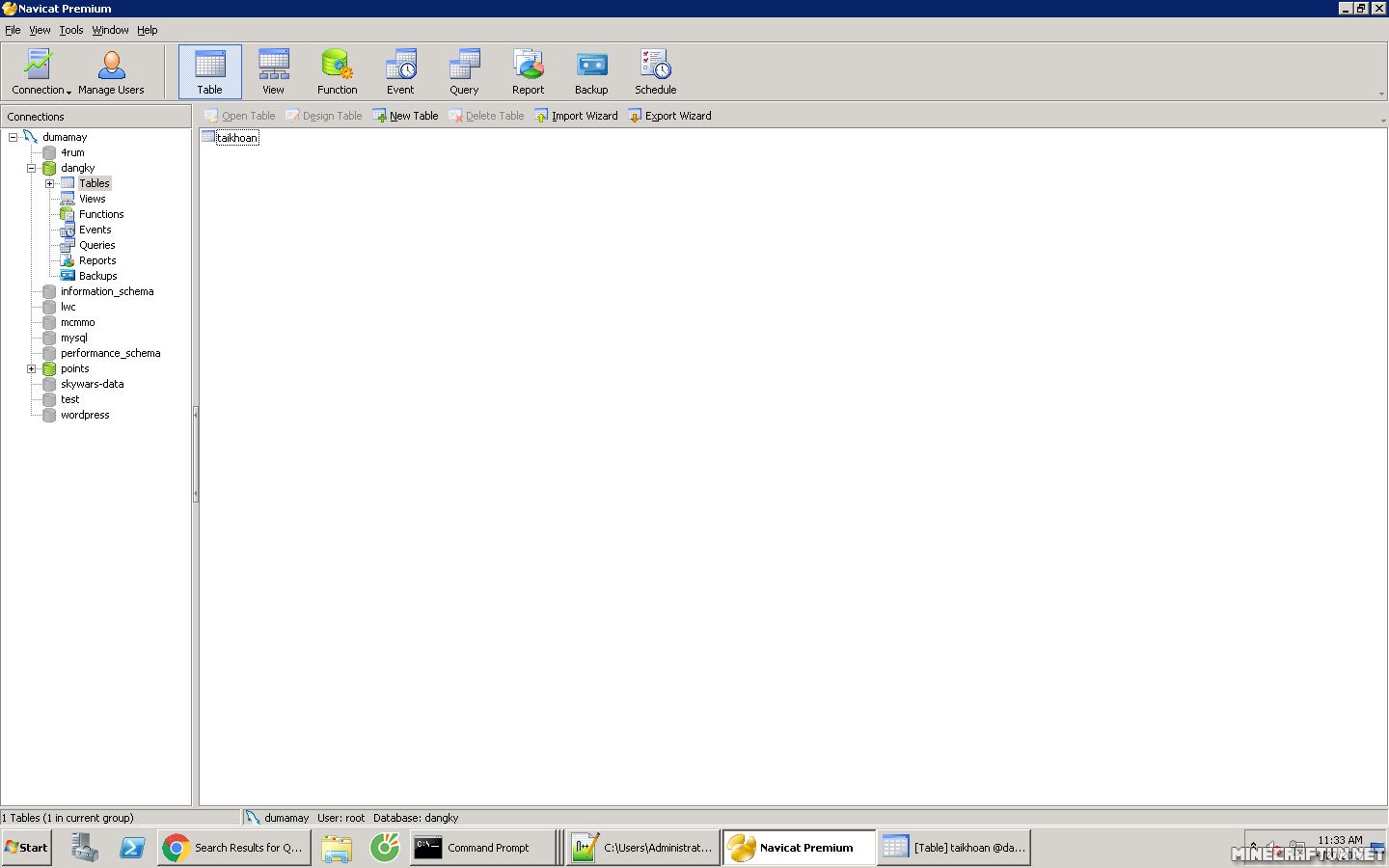
Task: Open the File menu
Action: point(13,30)
